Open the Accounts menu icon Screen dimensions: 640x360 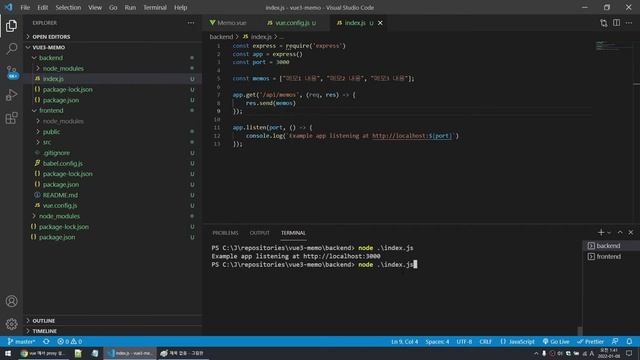pos(11,301)
